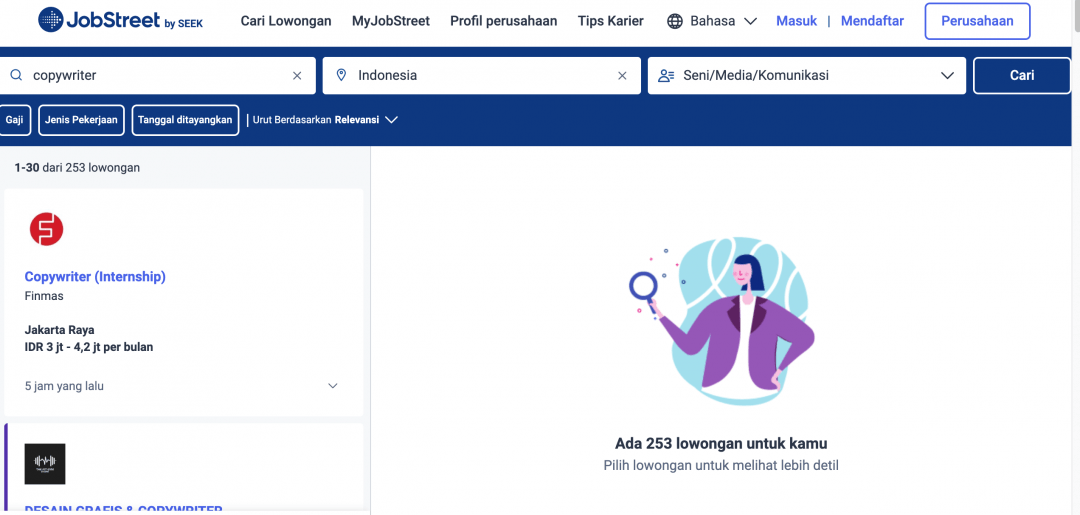Viewport: 1080px width, 515px height.
Task: Click the magnifier icon in keyword field
Action: tap(16, 75)
